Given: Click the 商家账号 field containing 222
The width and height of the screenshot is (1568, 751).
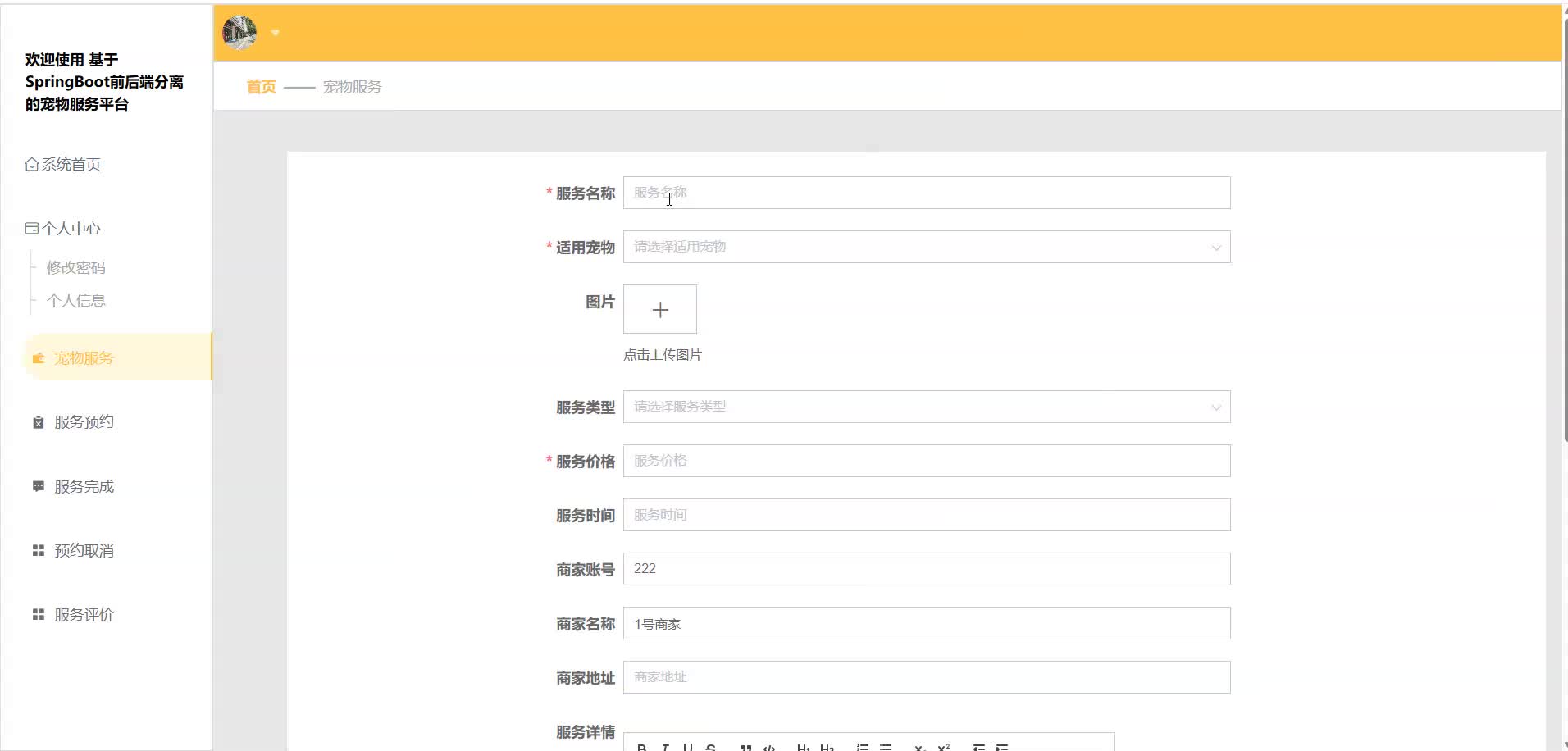Looking at the screenshot, I should (927, 569).
